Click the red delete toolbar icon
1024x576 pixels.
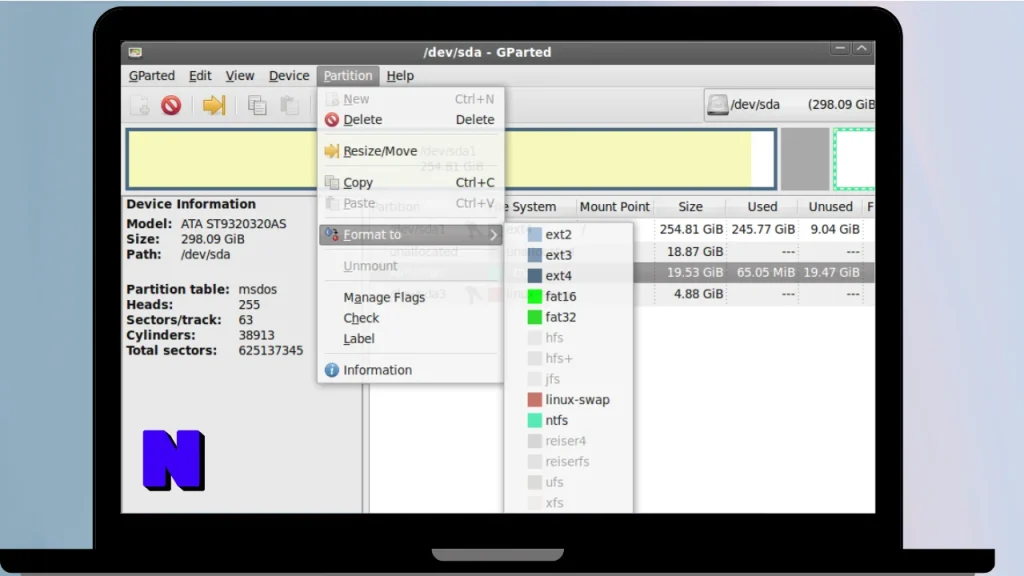[x=171, y=105]
